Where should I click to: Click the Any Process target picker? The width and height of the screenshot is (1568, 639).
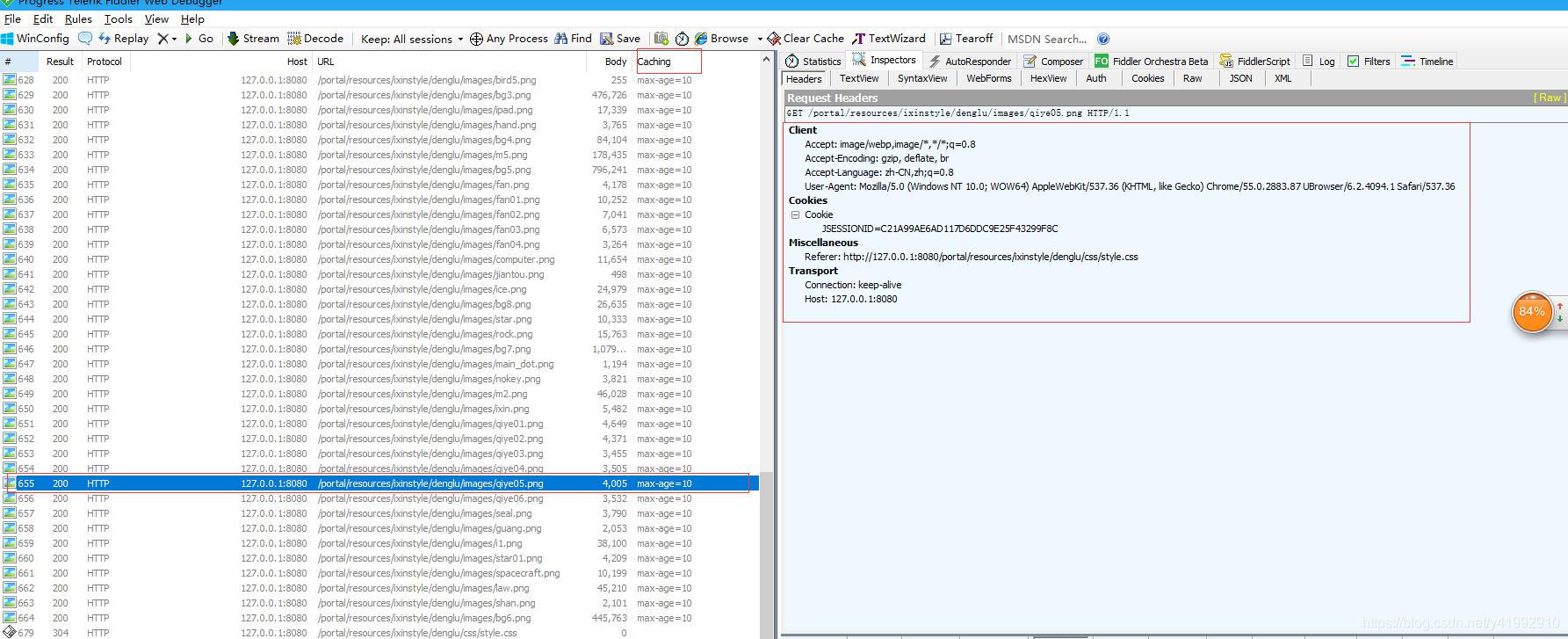pyautogui.click(x=509, y=39)
